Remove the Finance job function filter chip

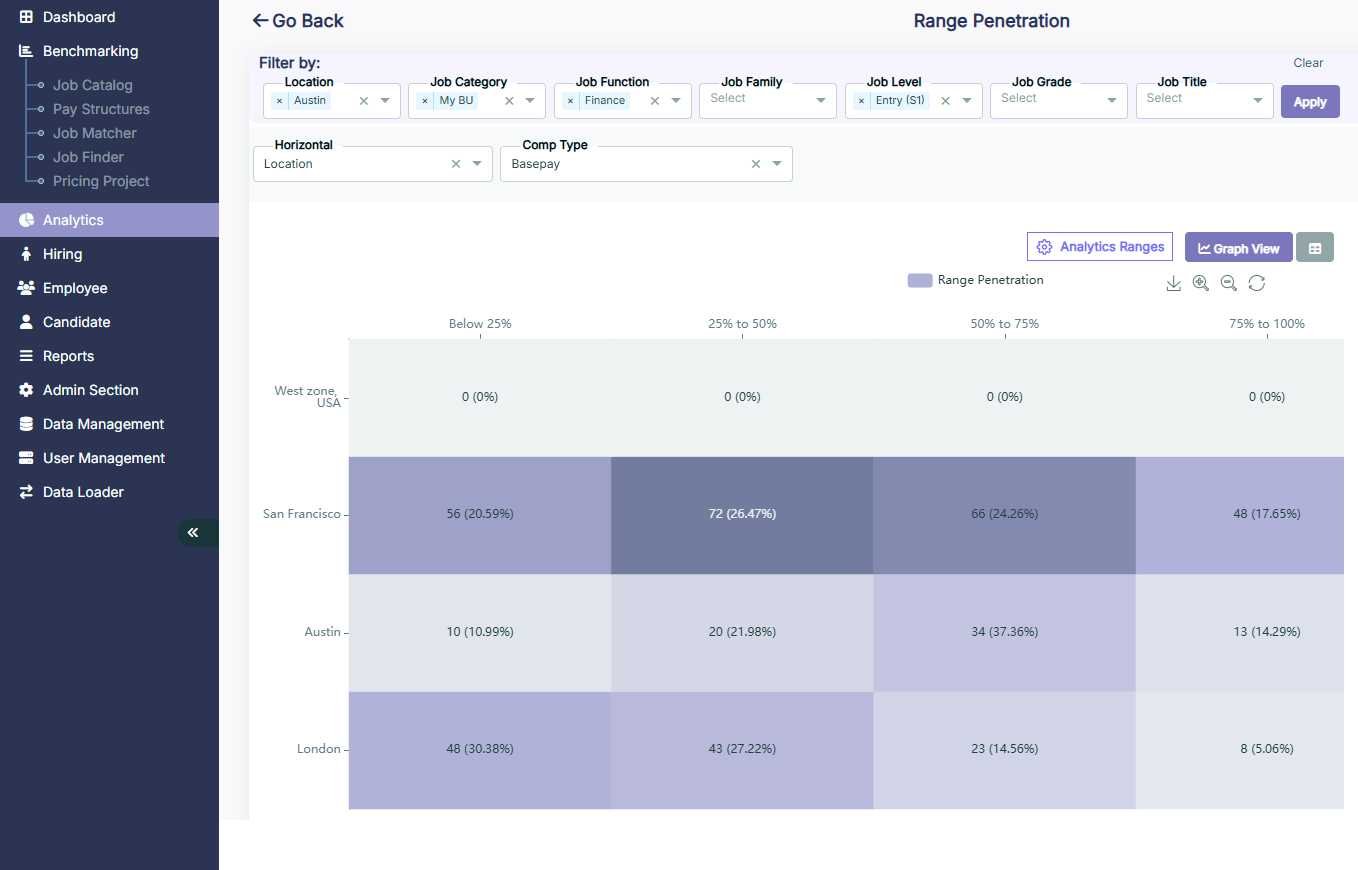571,100
